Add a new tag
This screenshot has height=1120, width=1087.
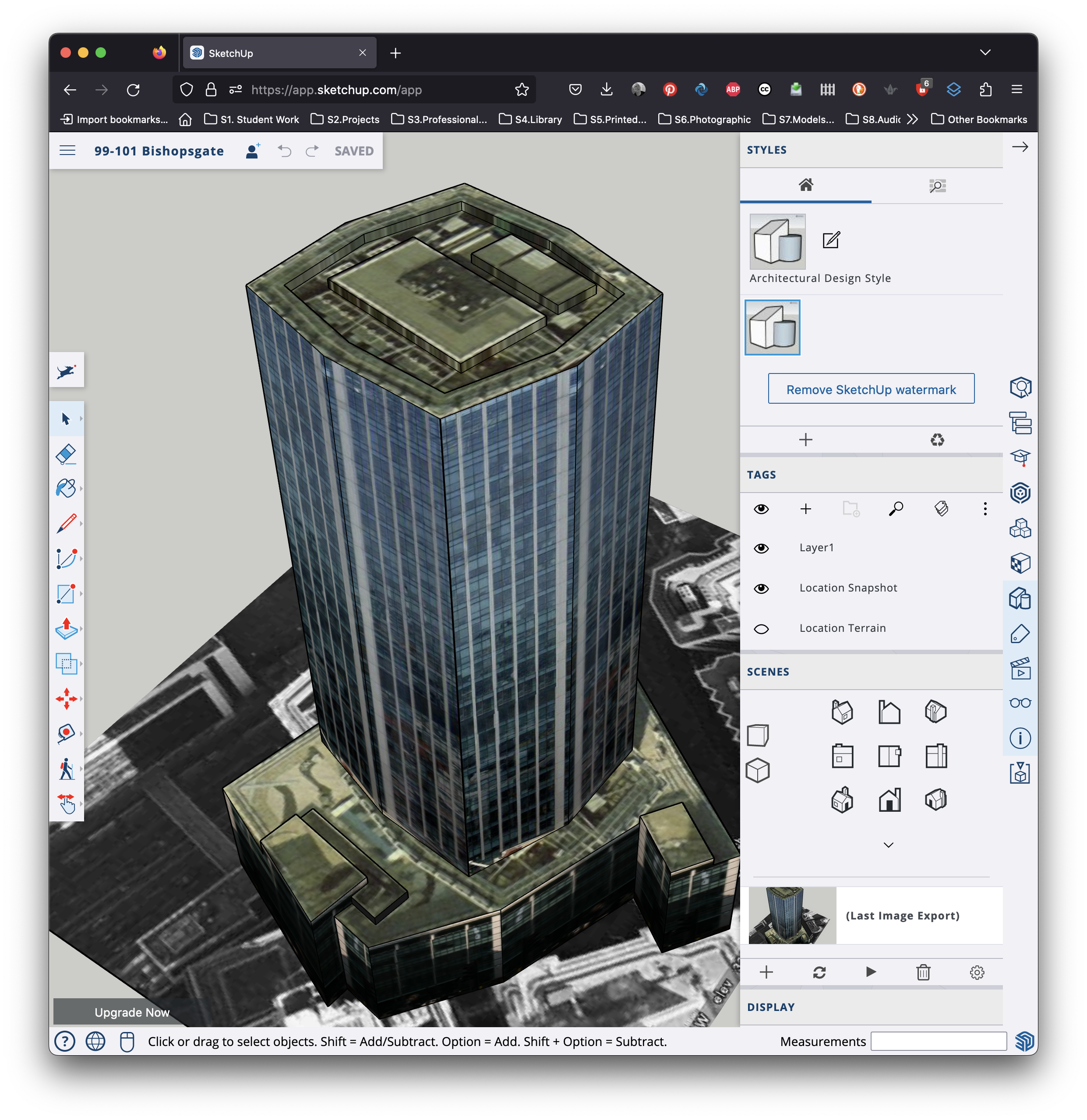click(x=805, y=509)
